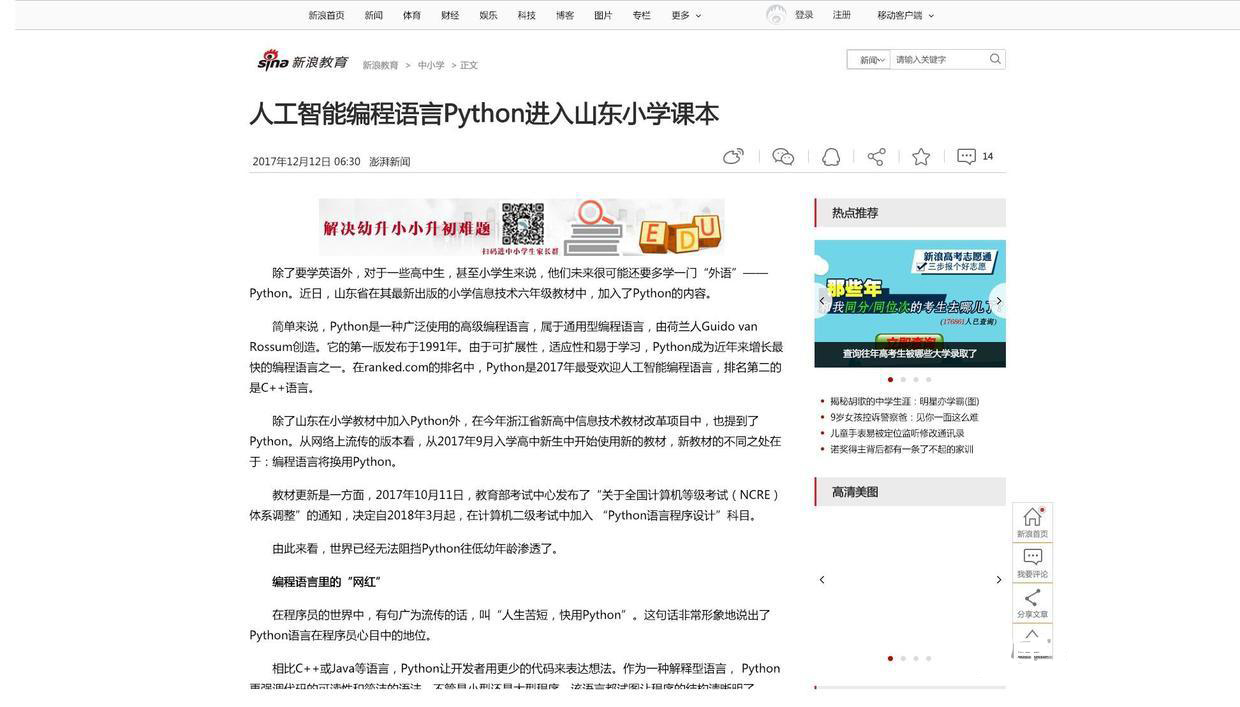Select first dot of 热点推荐 carousel

(x=890, y=380)
